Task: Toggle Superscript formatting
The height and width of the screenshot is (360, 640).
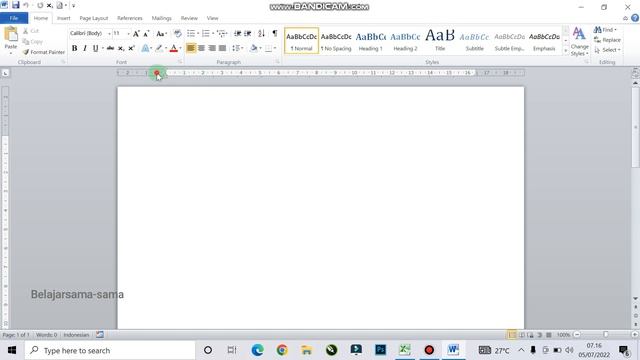Action: pyautogui.click(x=131, y=48)
